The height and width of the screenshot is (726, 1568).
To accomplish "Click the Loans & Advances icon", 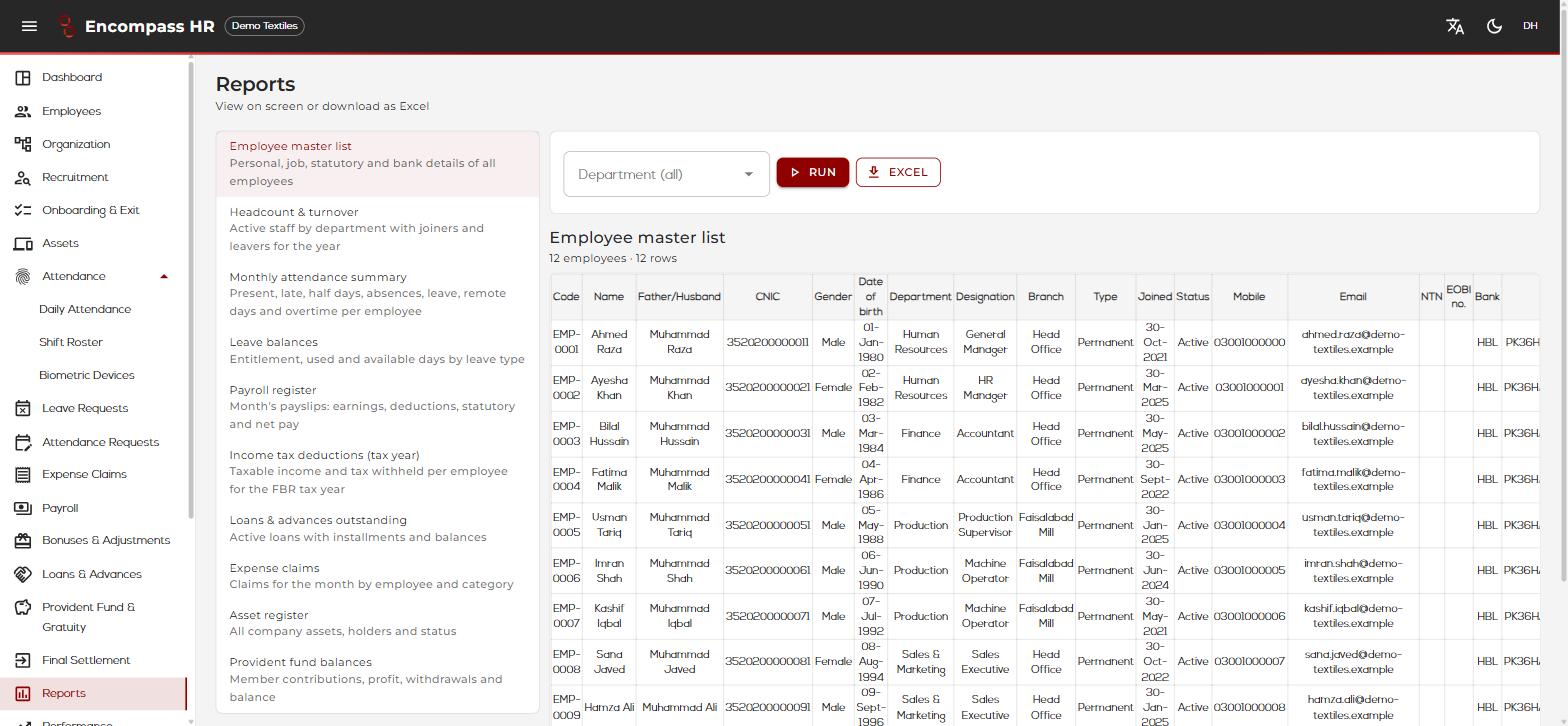I will pyautogui.click(x=23, y=574).
